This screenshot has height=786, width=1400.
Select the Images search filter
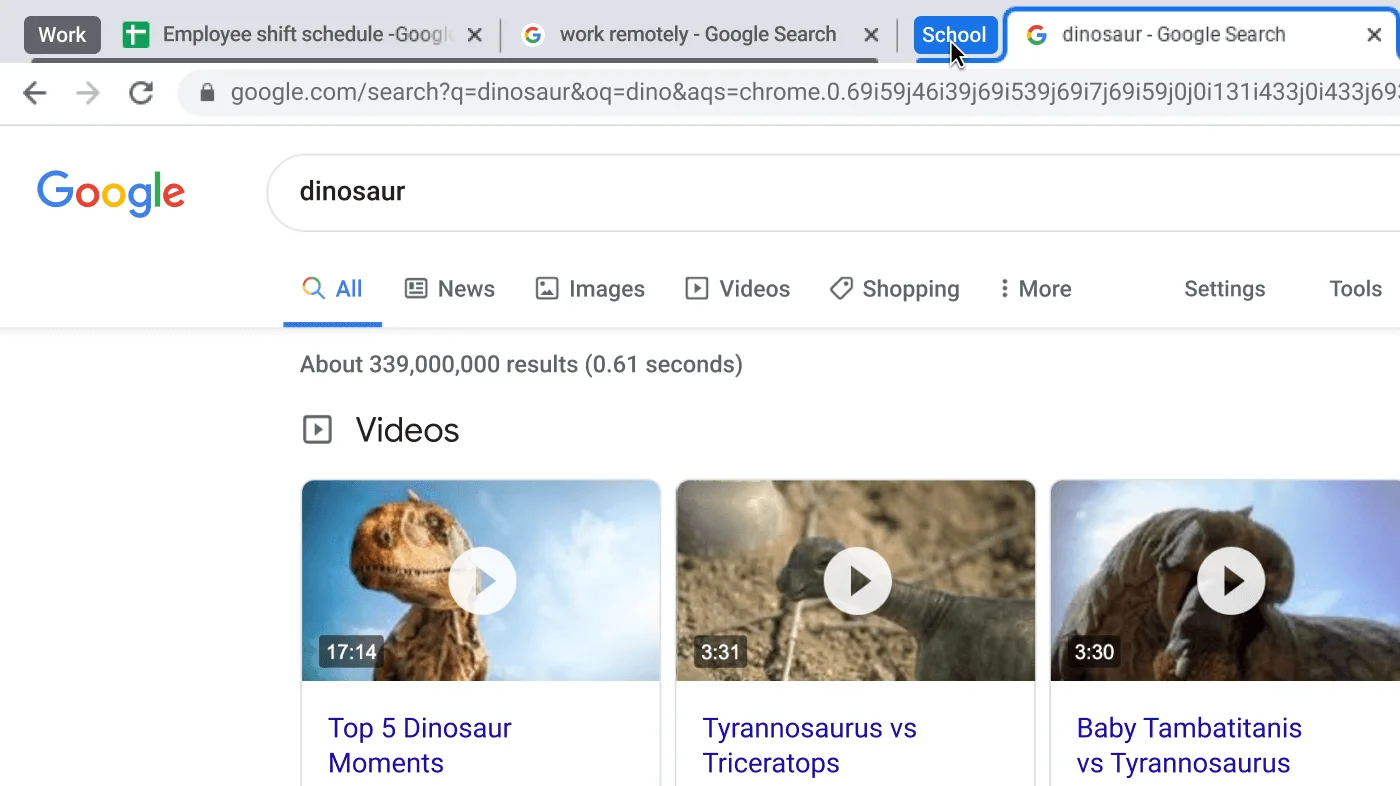590,289
